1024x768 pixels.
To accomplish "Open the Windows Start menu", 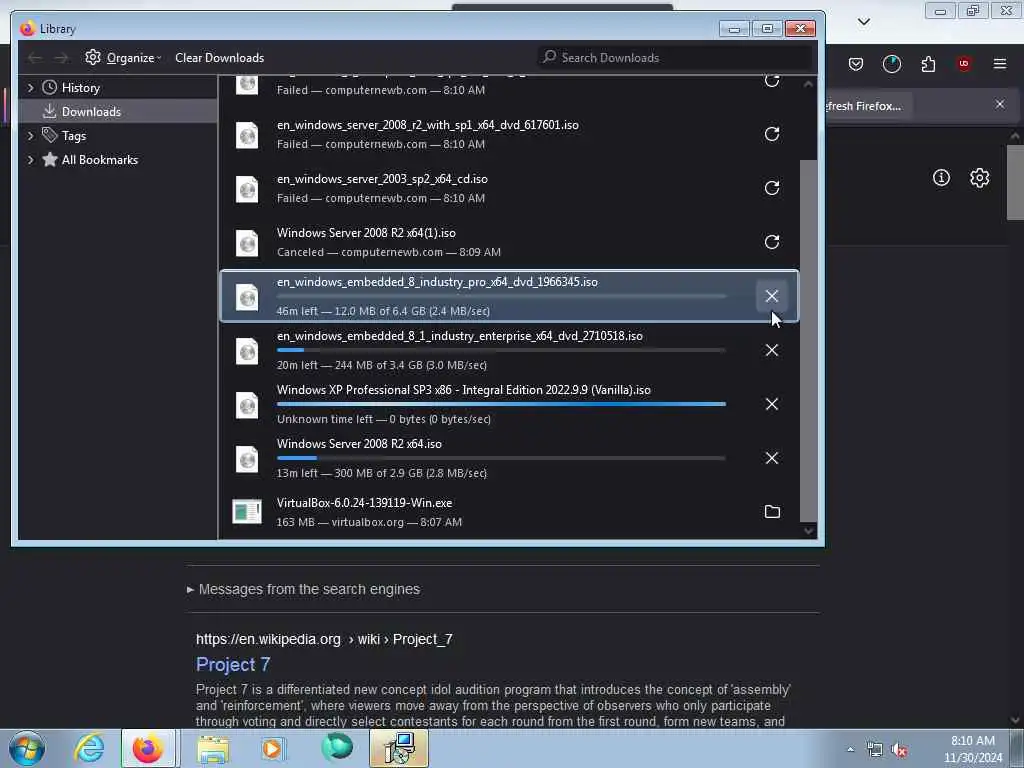I will click(x=27, y=748).
